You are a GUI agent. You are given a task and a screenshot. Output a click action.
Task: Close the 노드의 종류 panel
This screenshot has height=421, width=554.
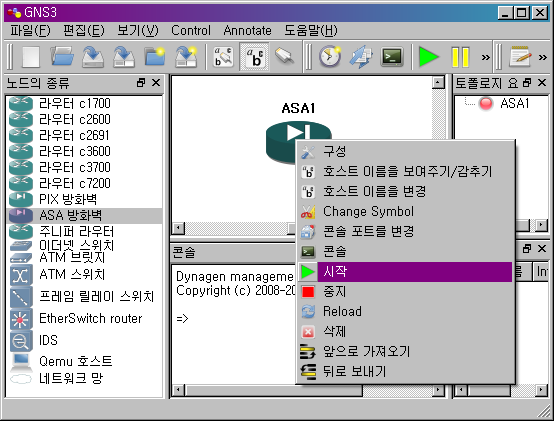point(156,83)
